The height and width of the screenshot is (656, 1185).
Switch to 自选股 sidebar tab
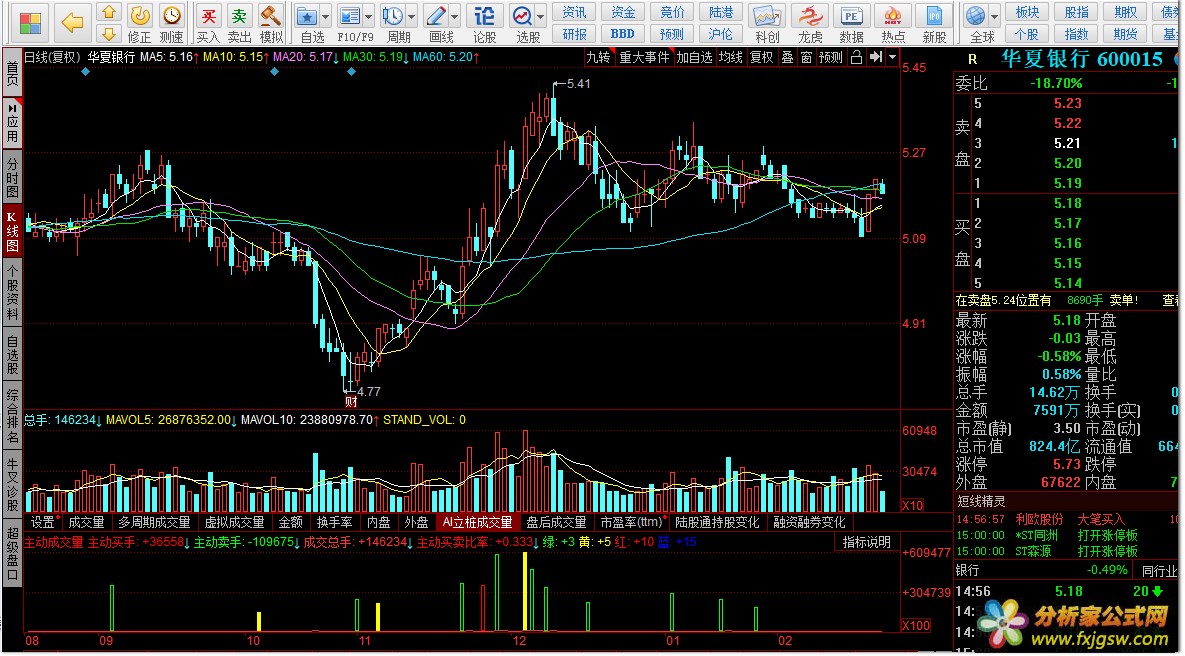[x=12, y=354]
